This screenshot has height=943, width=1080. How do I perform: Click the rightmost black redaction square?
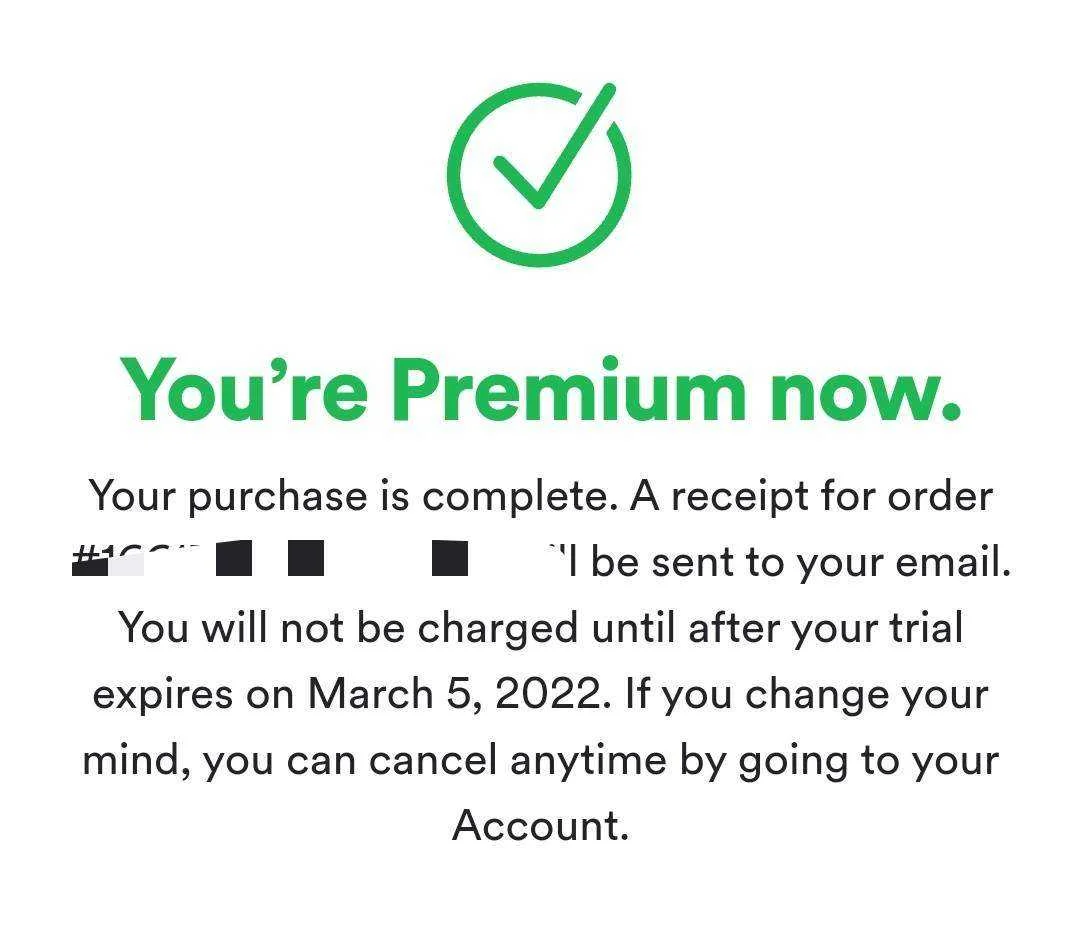(450, 559)
